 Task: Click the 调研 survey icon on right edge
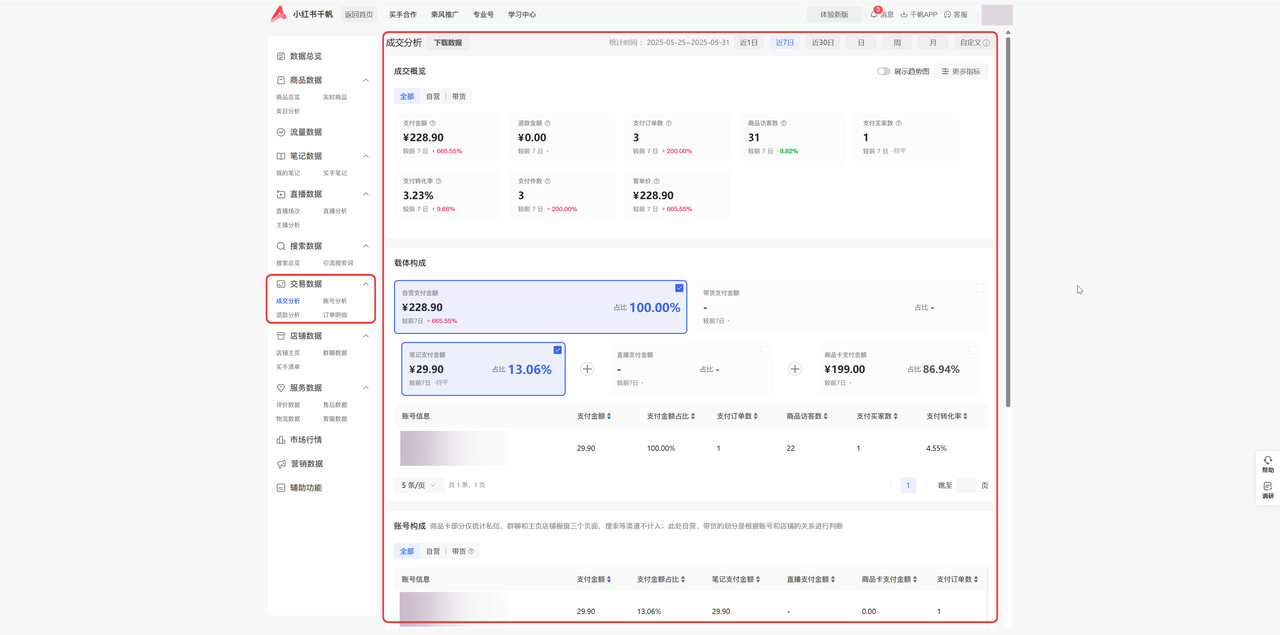coord(1267,487)
